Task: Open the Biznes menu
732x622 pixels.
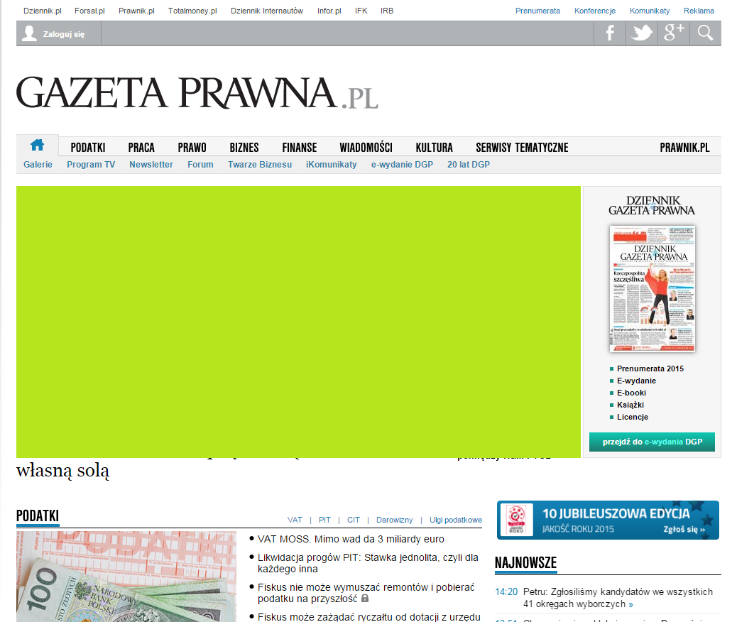Action: tap(244, 148)
